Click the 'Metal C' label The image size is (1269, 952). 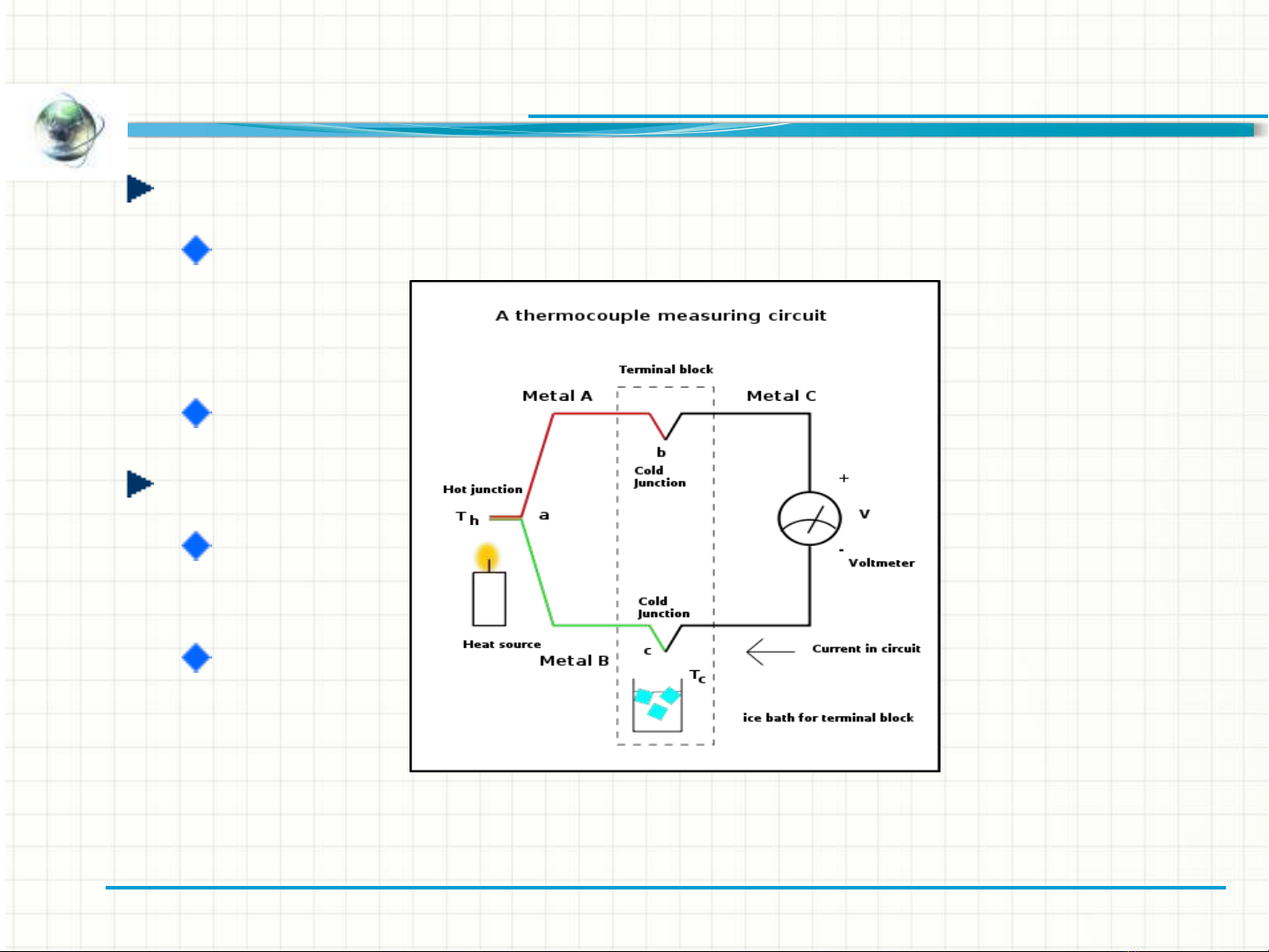[781, 396]
